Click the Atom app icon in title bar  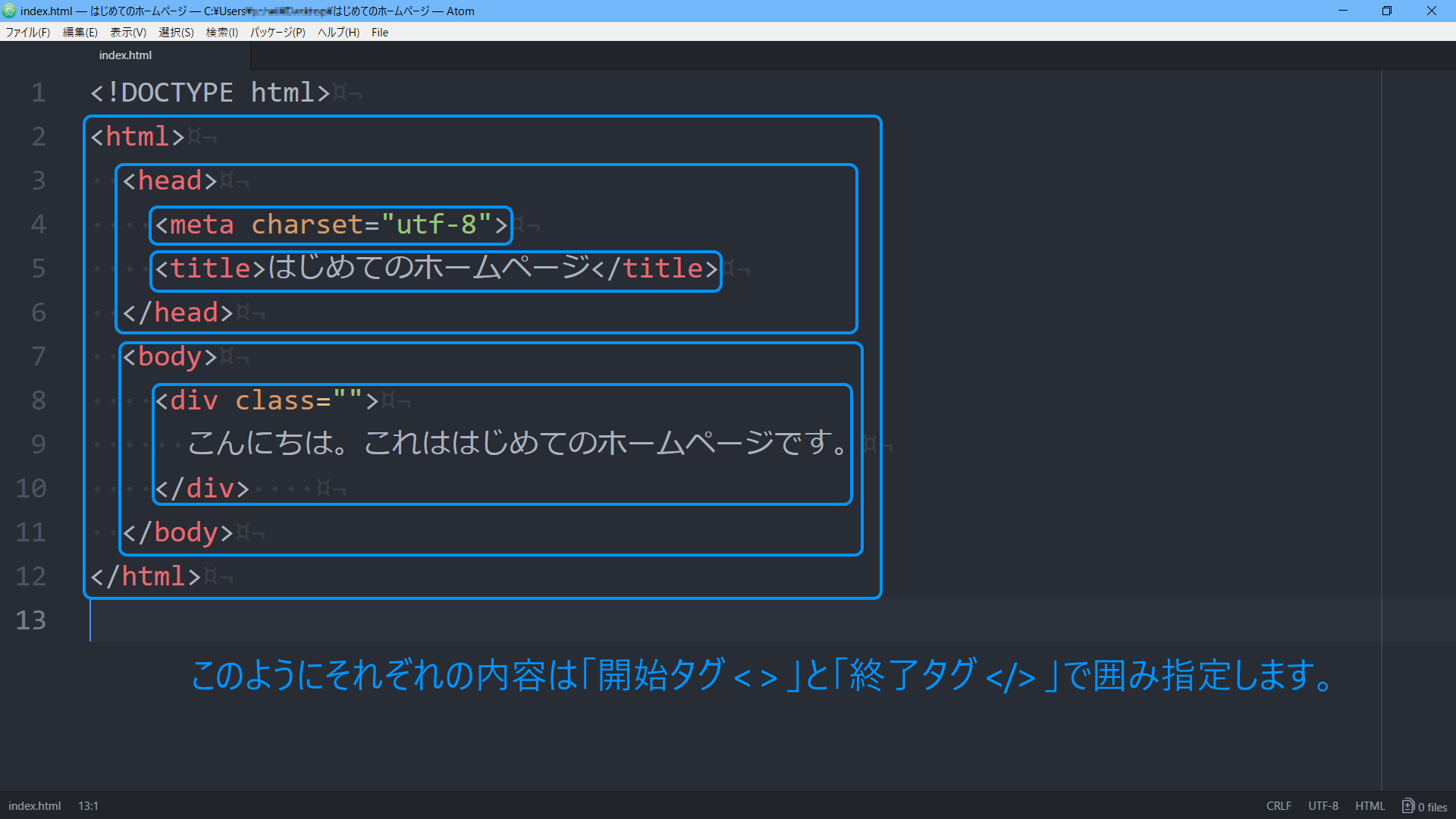point(9,11)
